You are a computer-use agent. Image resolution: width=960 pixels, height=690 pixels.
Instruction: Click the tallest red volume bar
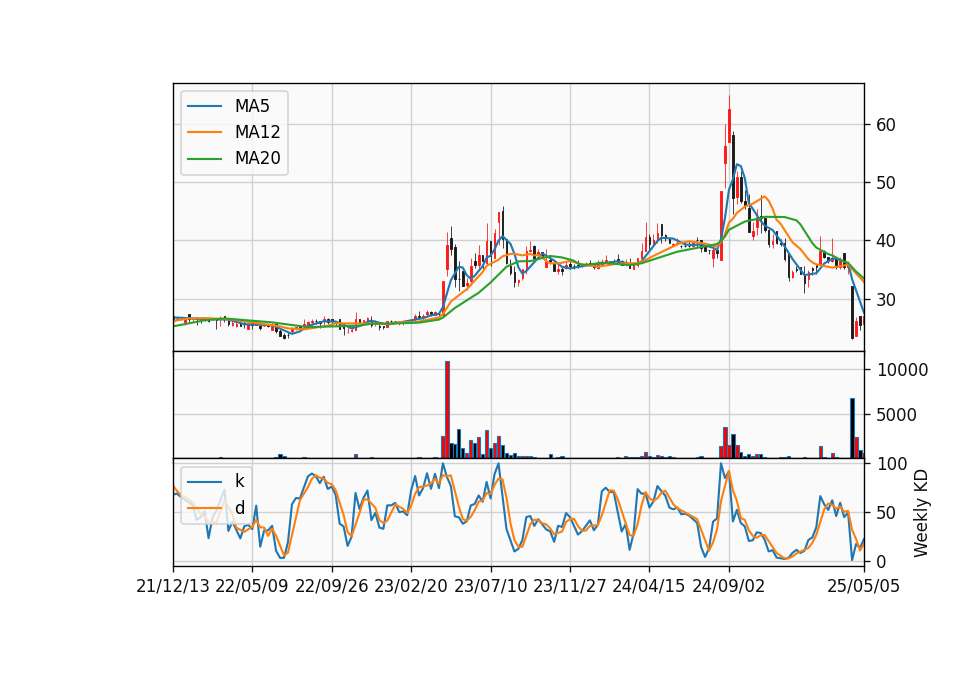[448, 410]
